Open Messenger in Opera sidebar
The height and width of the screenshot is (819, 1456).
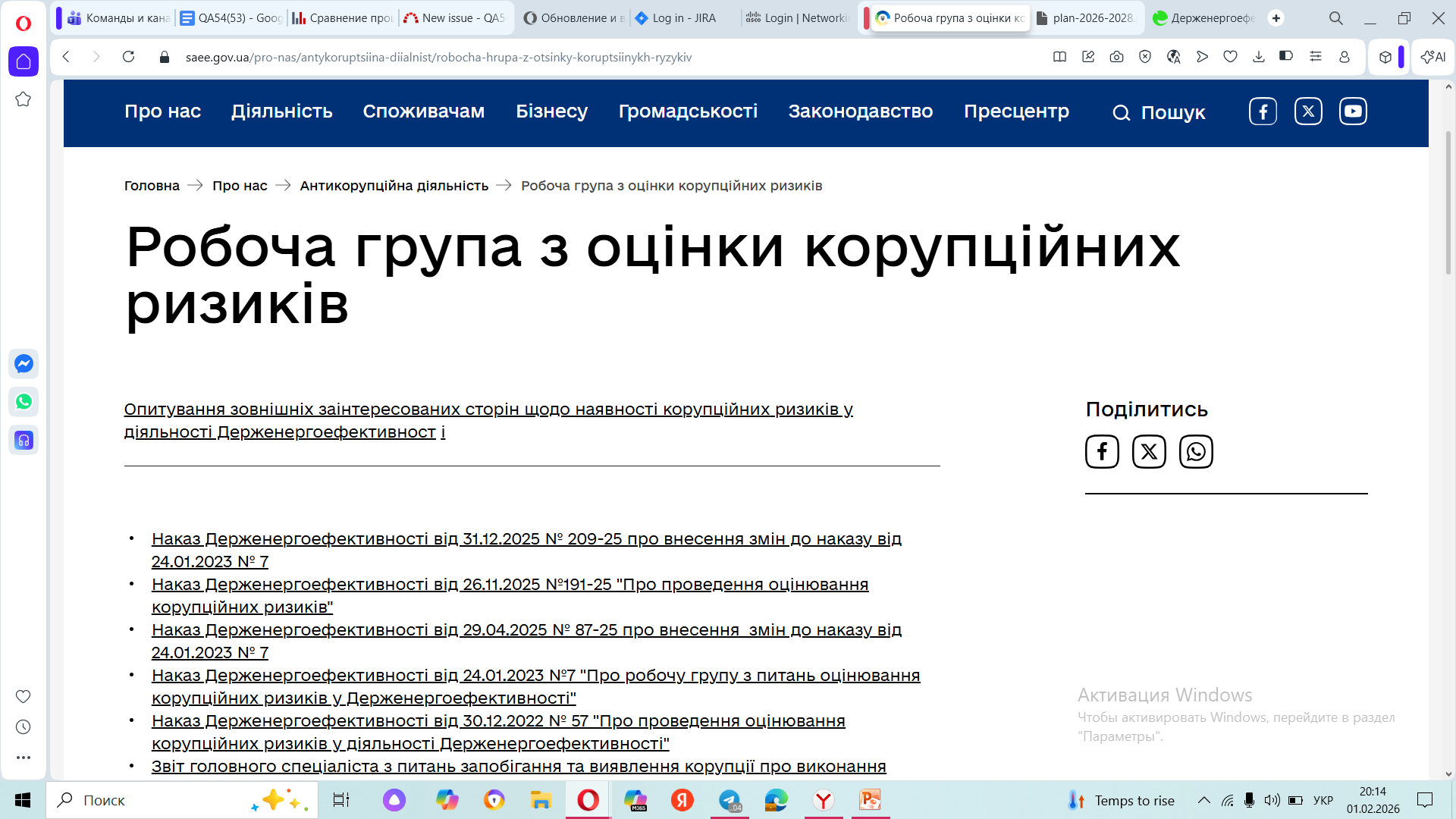point(24,364)
